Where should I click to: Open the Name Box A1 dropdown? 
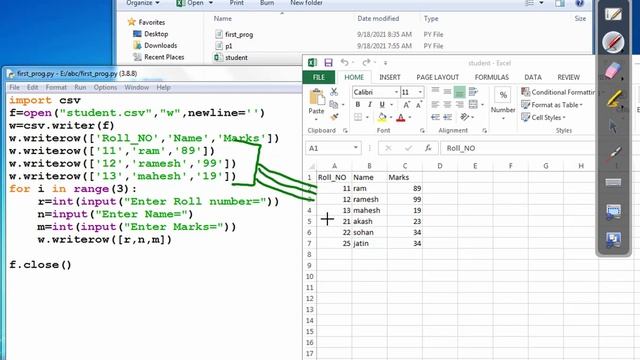356,148
